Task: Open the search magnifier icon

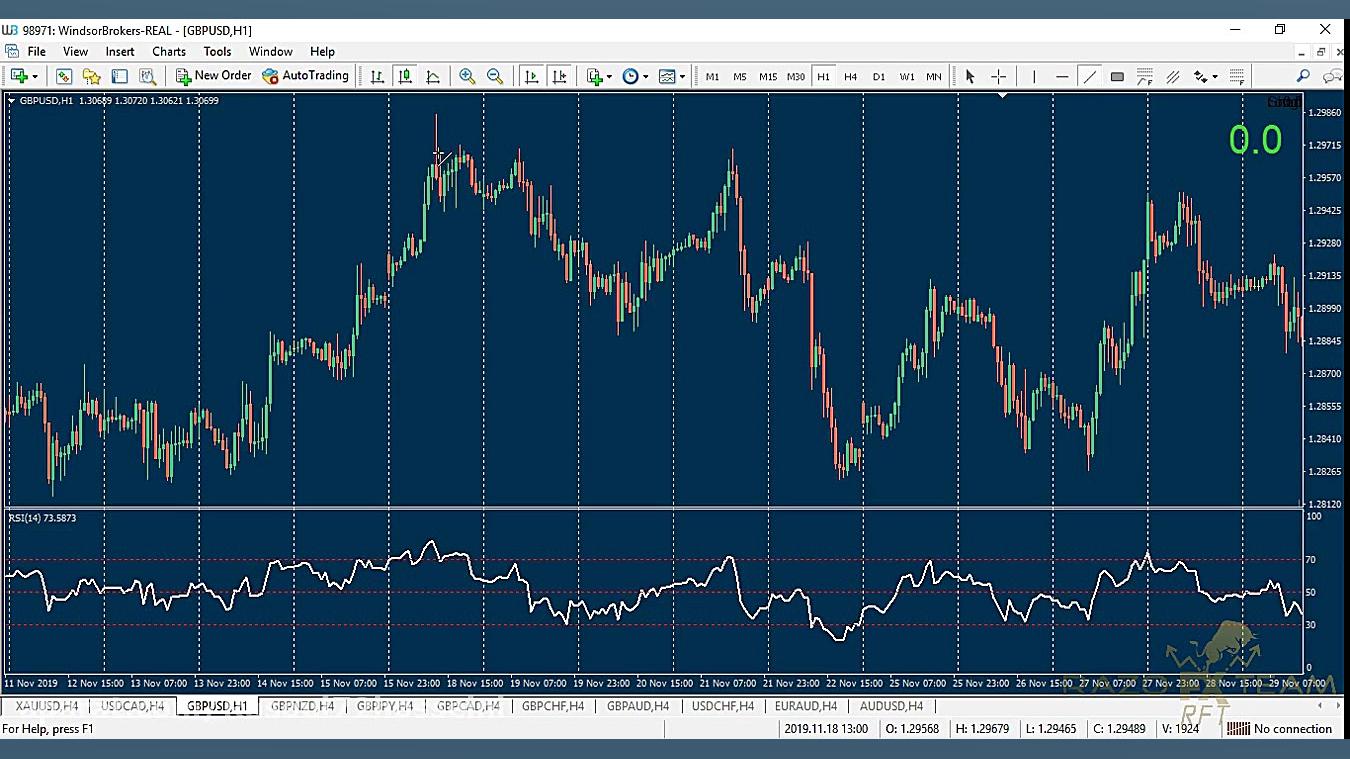Action: tap(1303, 76)
